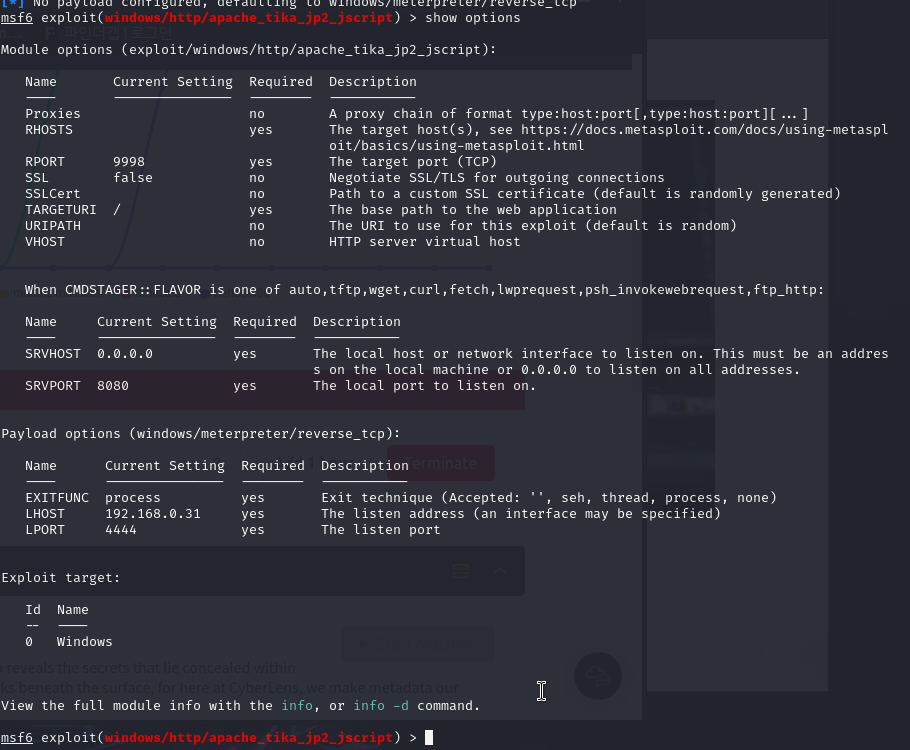Click the SSLCert option name
Image resolution: width=910 pixels, height=750 pixels.
click(53, 194)
